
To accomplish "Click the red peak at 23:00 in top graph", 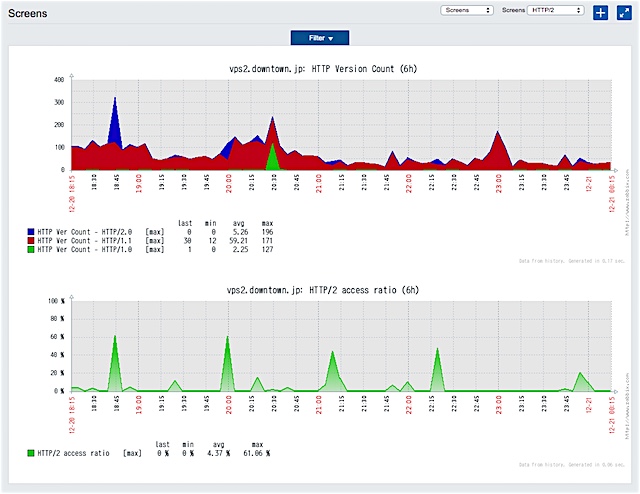I will click(x=498, y=149).
